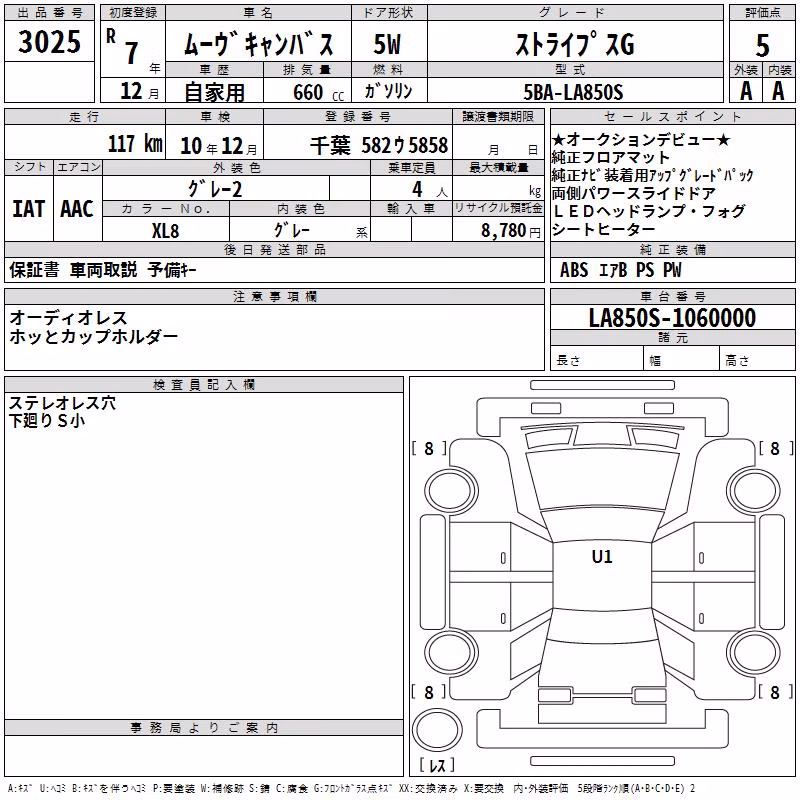Click the seating capacity 4 人
Screen dimensions: 800x800
(430, 190)
